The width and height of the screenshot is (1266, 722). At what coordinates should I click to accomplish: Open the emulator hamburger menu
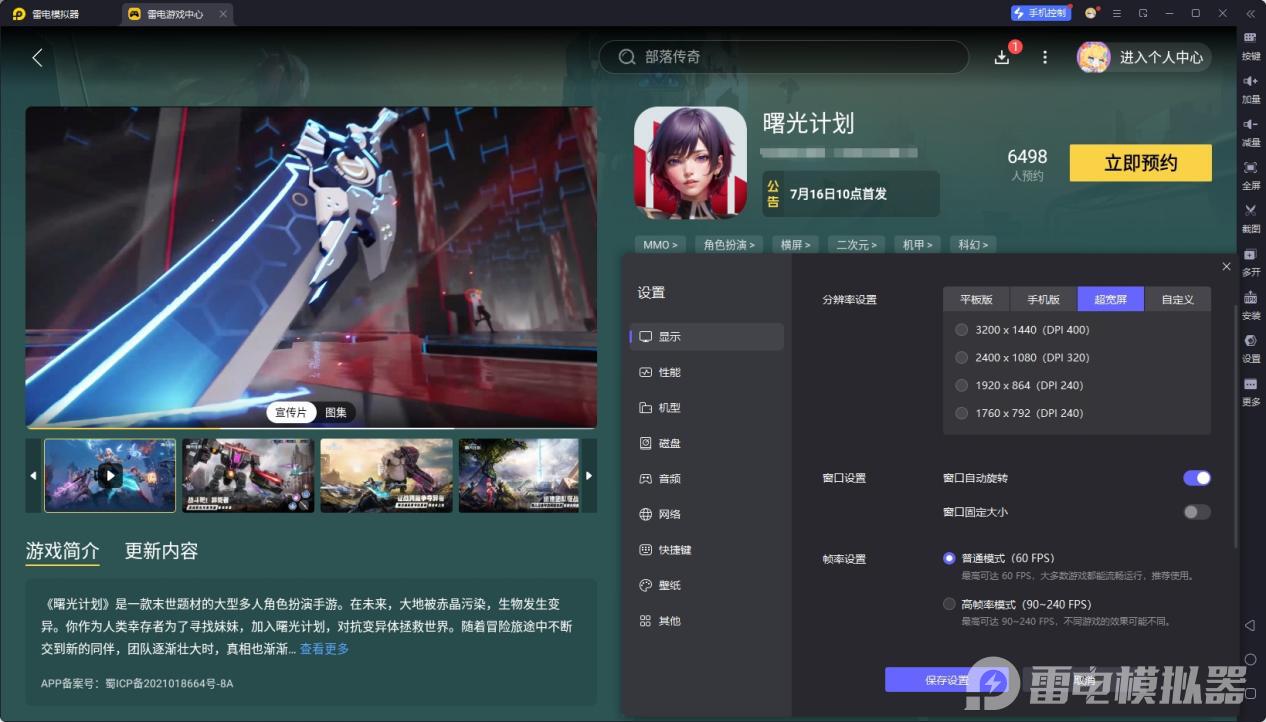point(1117,13)
